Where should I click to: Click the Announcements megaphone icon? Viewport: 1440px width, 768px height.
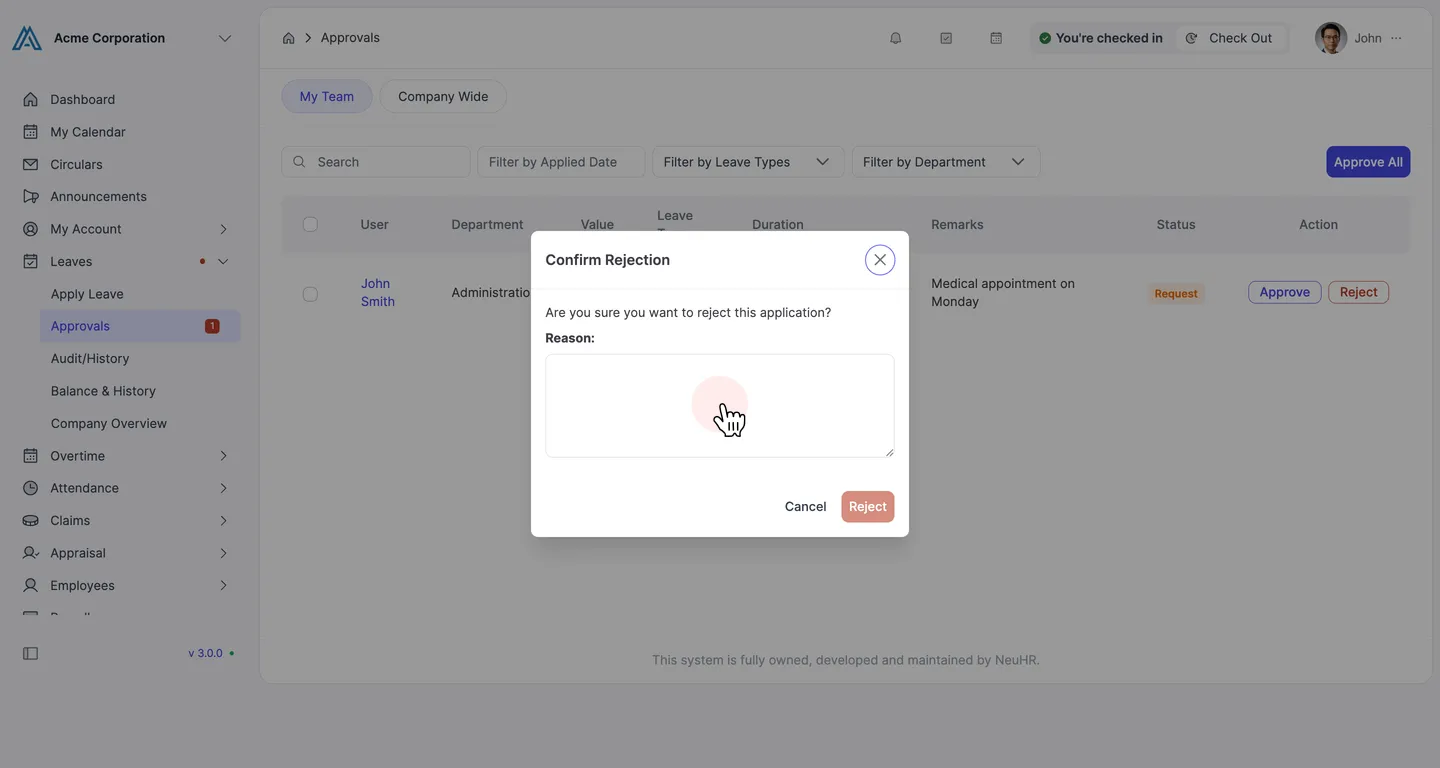pos(31,196)
